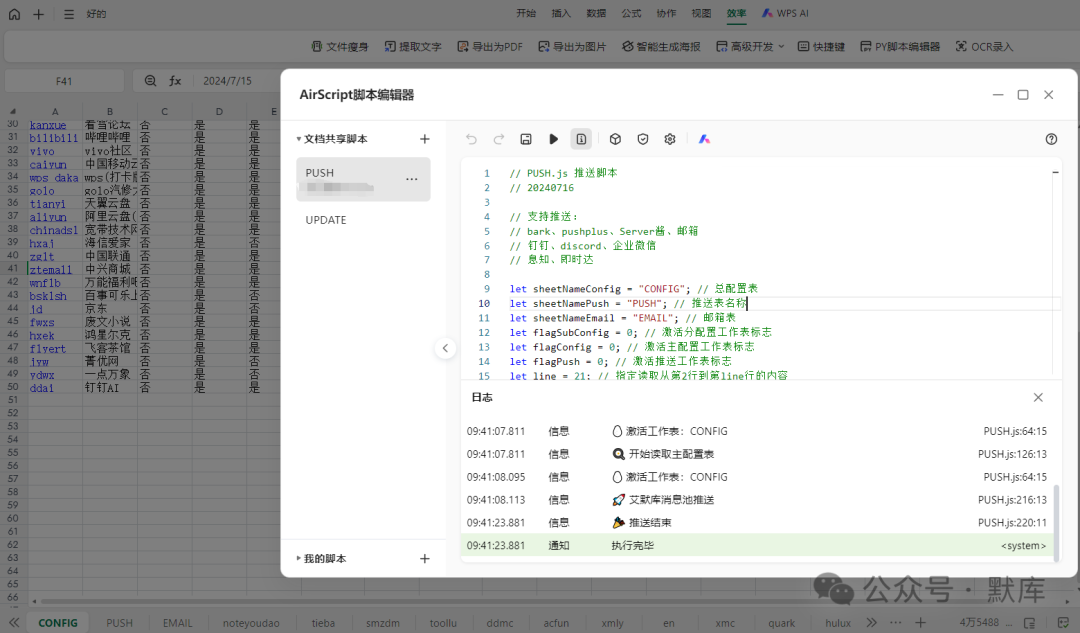Switch to the noteyoudao sheet tab
Image resolution: width=1080 pixels, height=633 pixels.
tap(251, 623)
